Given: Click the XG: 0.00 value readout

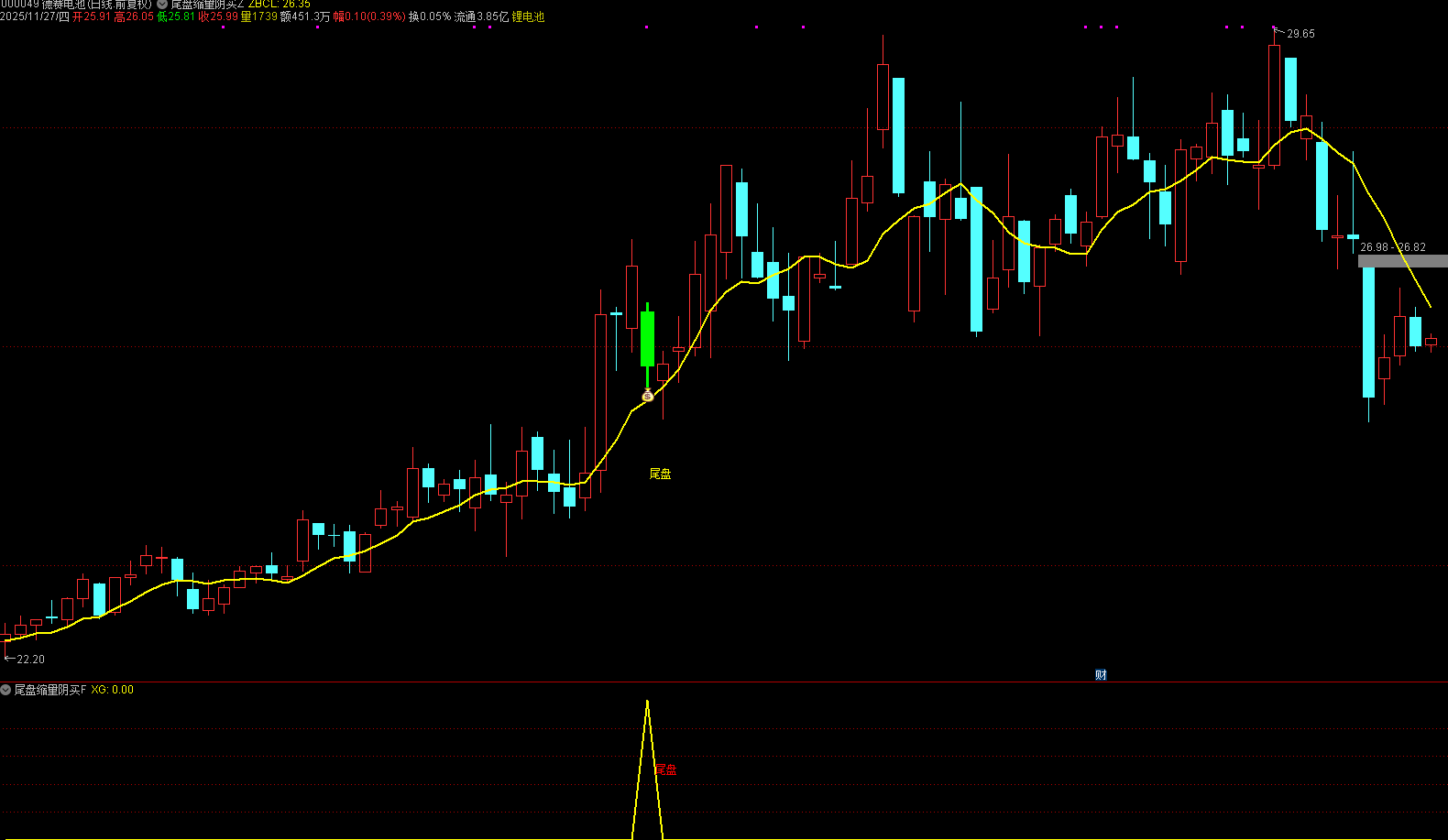Looking at the screenshot, I should [x=112, y=690].
